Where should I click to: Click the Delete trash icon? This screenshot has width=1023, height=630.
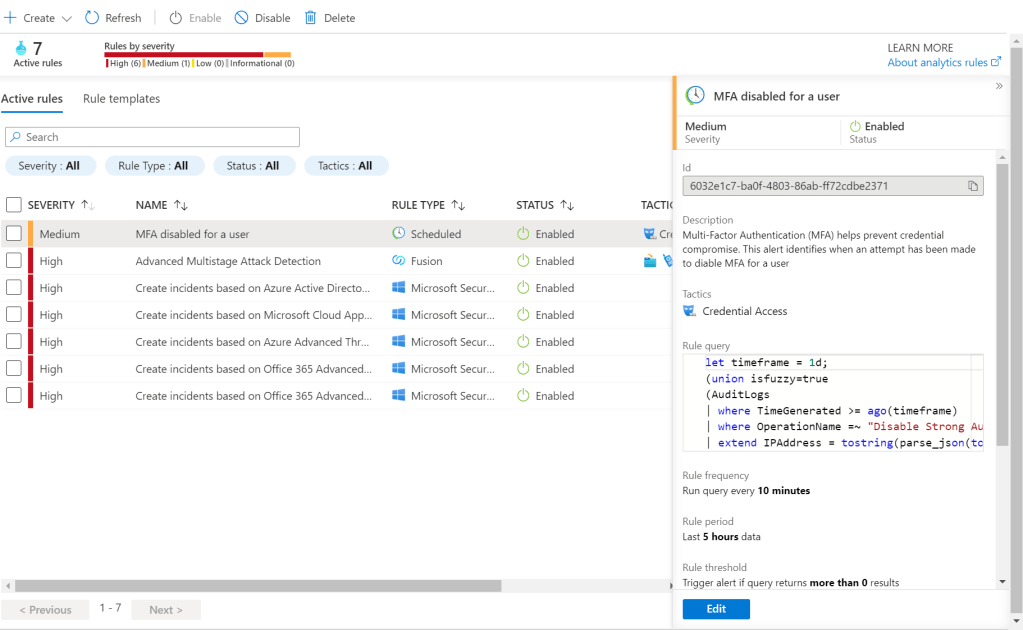coord(311,18)
